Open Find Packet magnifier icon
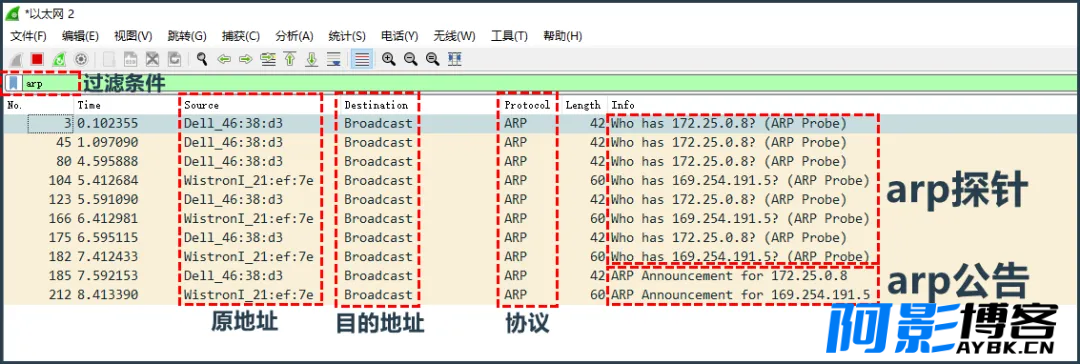The height and width of the screenshot is (364, 1080). 202,59
